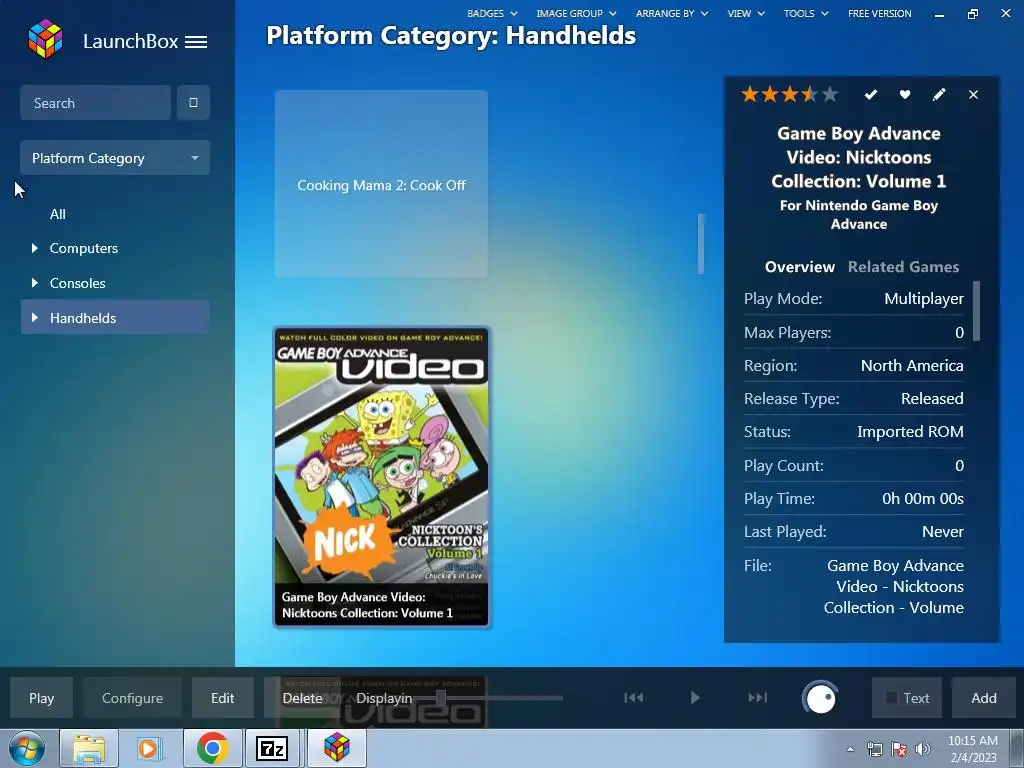Click the round volume knob control

point(820,698)
